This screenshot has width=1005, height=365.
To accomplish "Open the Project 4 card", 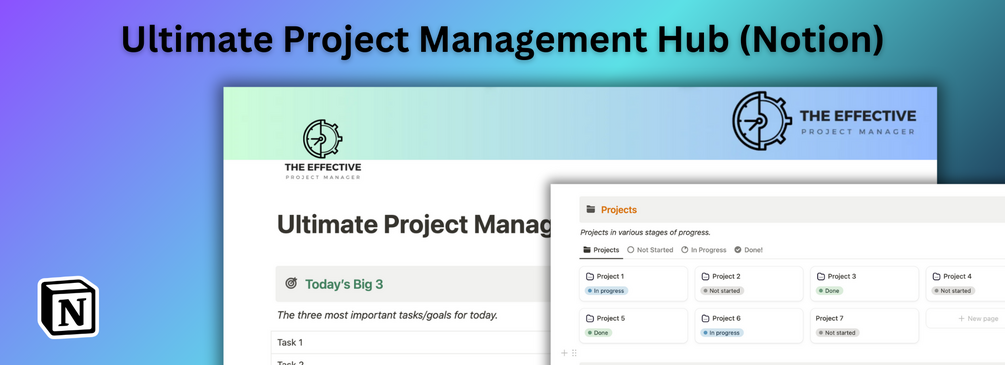I will pyautogui.click(x=965, y=284).
